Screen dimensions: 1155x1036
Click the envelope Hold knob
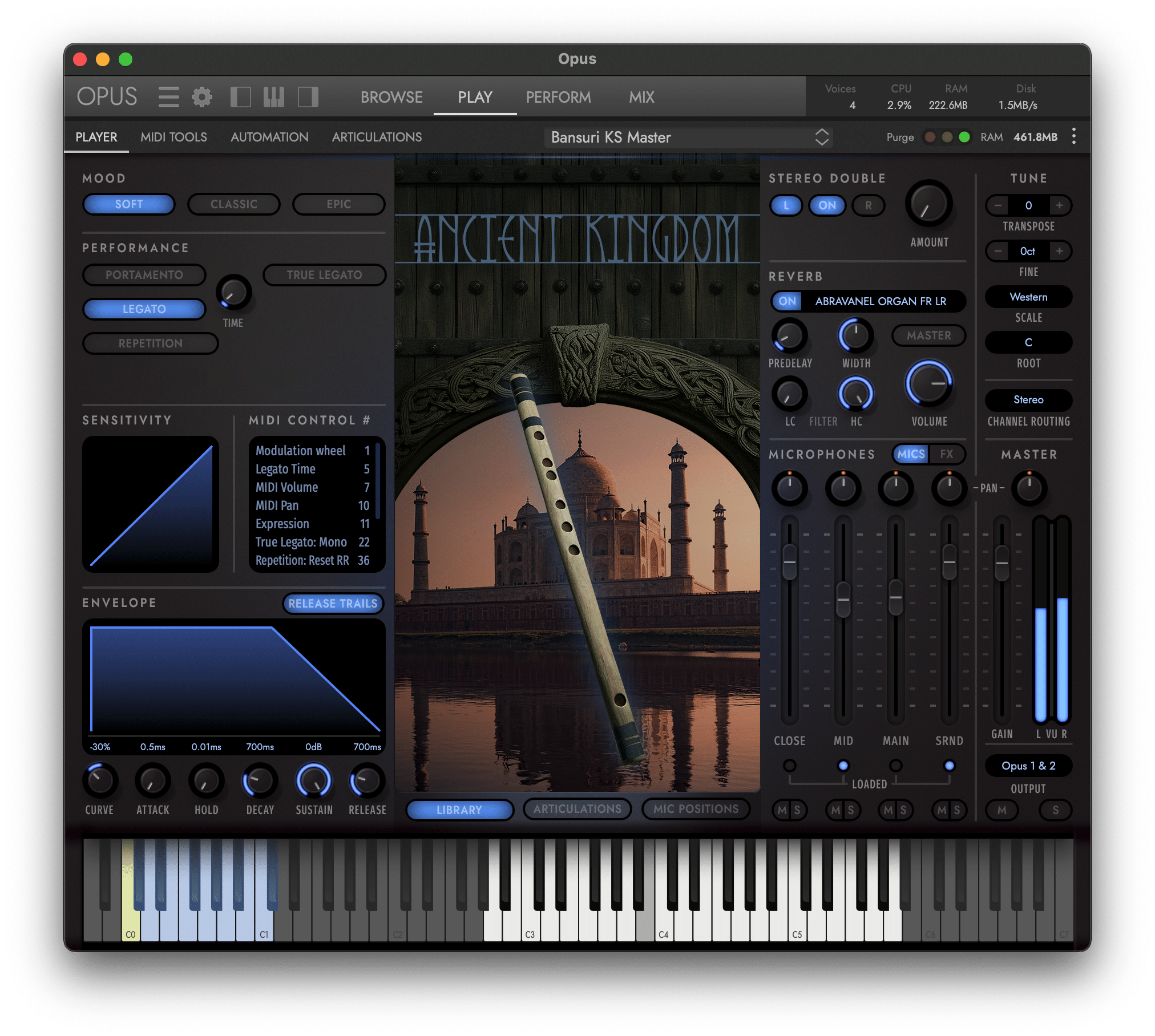click(x=206, y=780)
